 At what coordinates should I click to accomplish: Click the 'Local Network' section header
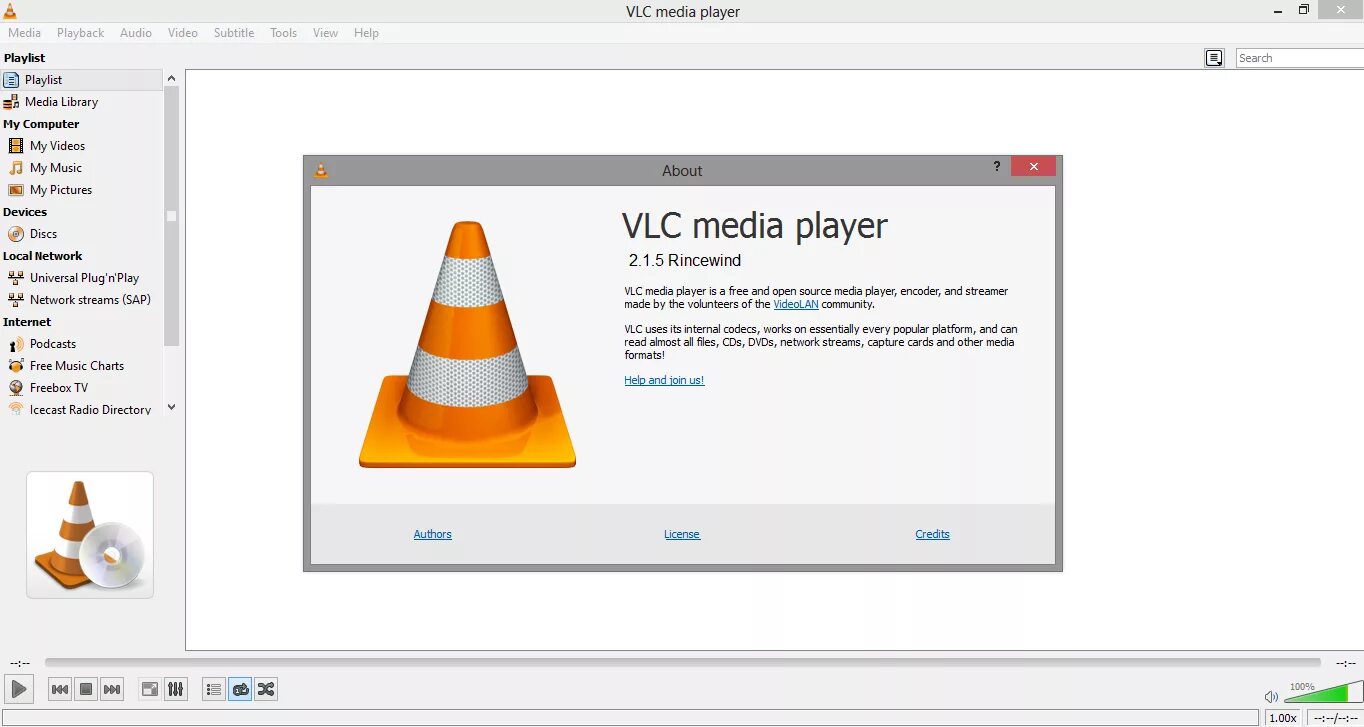coord(43,256)
